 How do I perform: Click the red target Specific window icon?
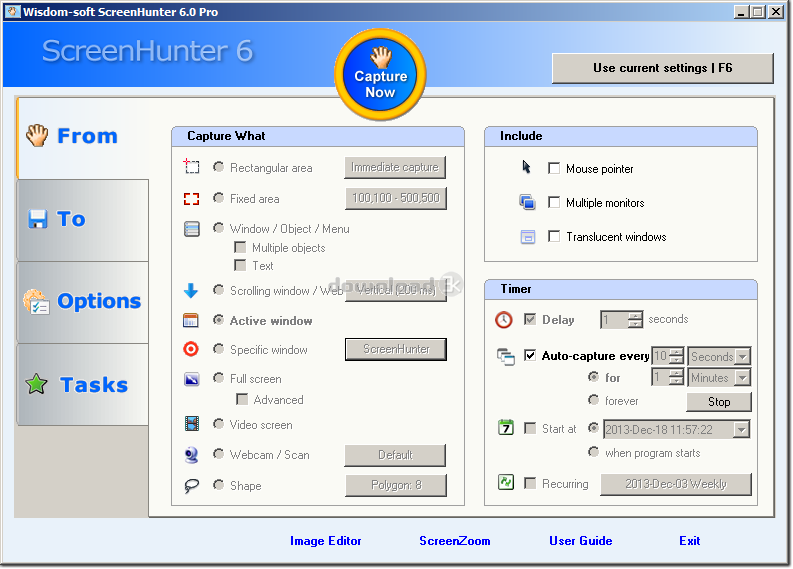tap(191, 349)
